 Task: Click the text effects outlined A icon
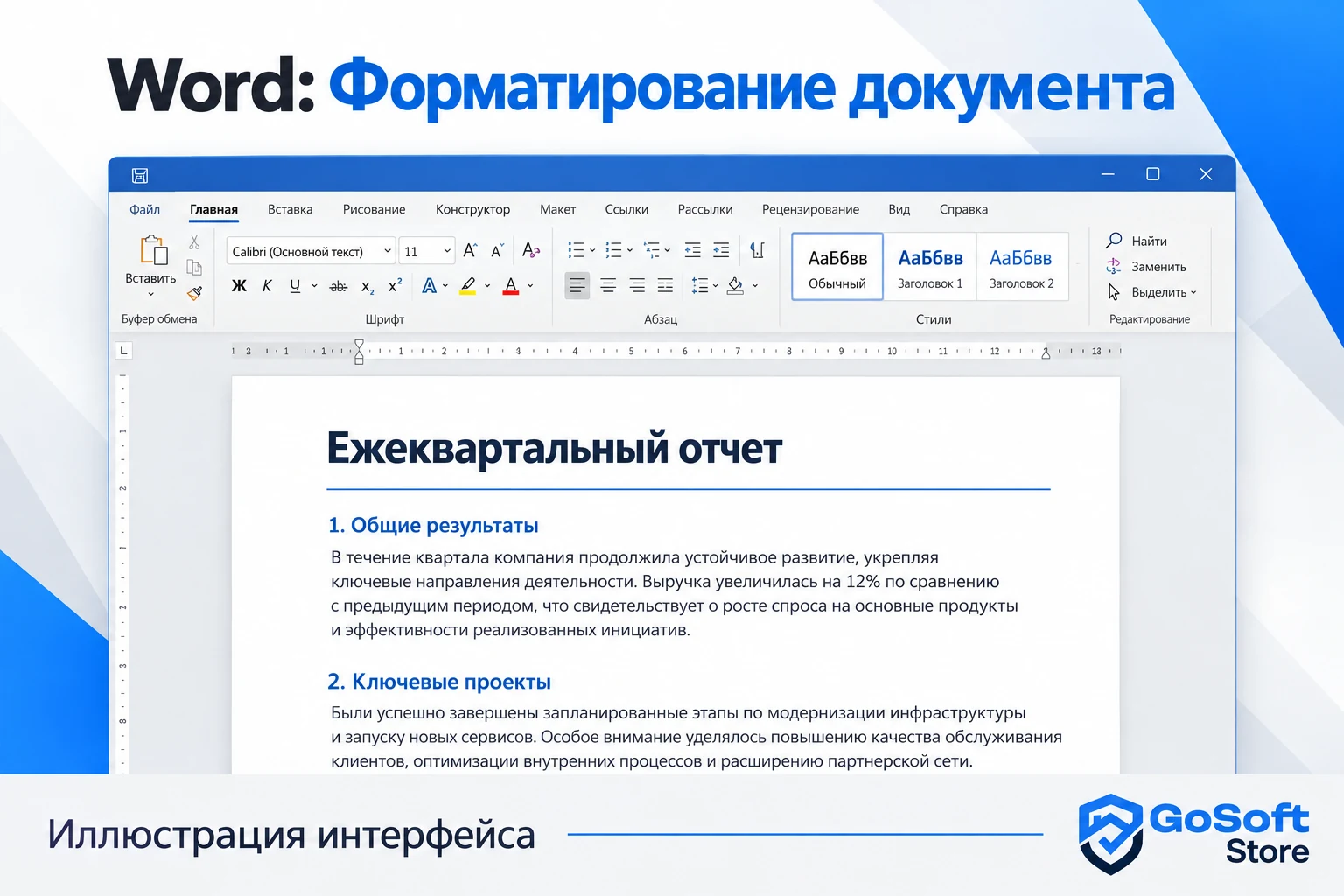[429, 285]
